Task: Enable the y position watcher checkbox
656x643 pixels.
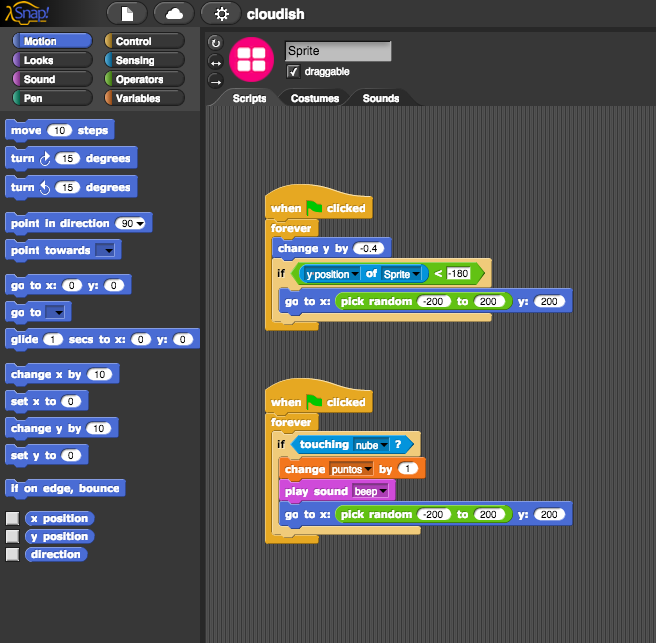Action: point(12,537)
